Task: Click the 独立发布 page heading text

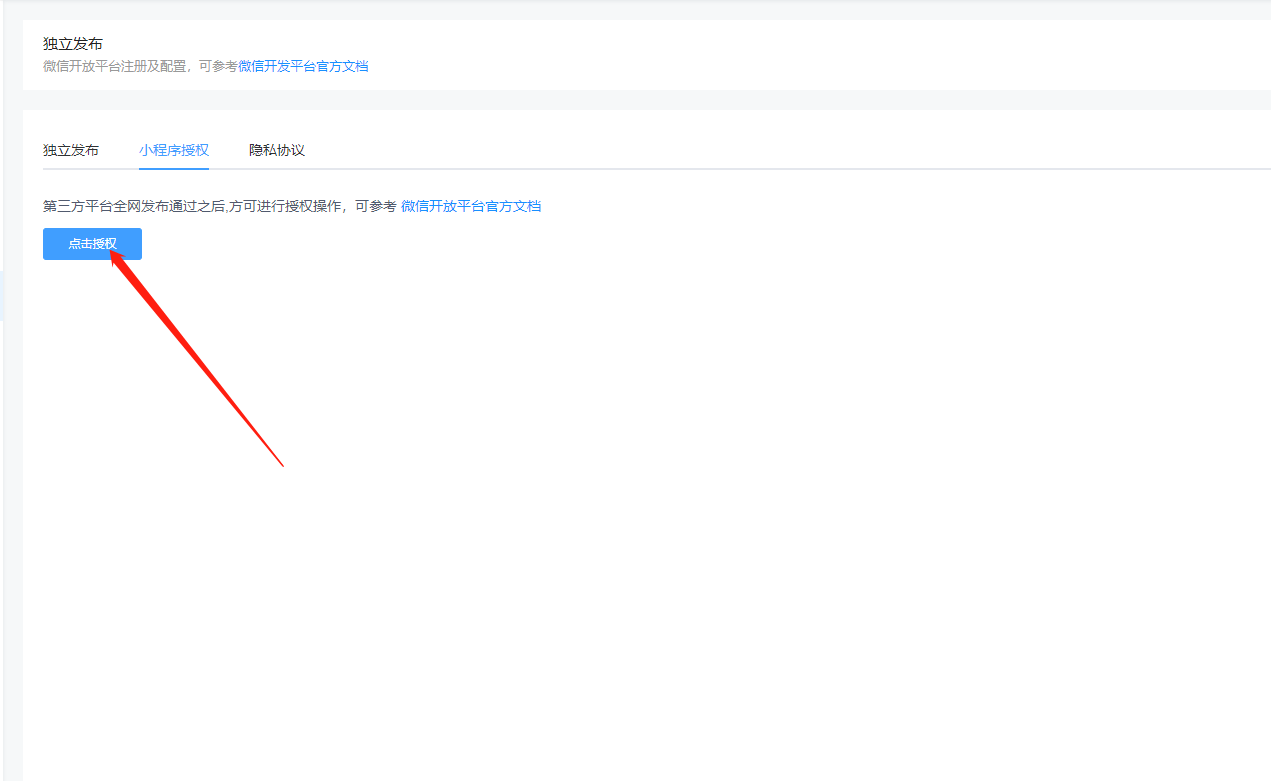Action: (x=73, y=44)
